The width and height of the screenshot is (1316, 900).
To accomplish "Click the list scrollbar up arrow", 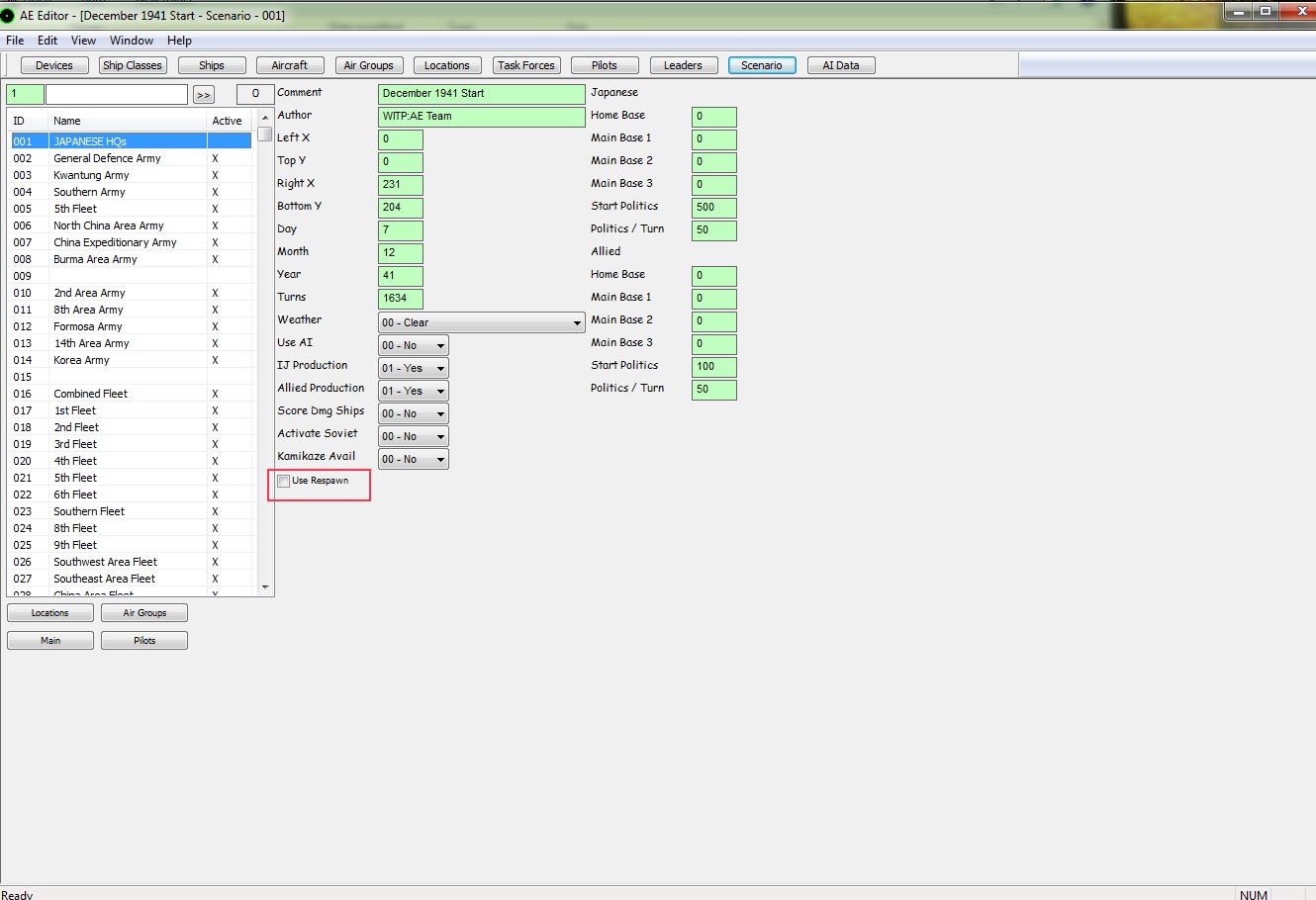I will (264, 119).
